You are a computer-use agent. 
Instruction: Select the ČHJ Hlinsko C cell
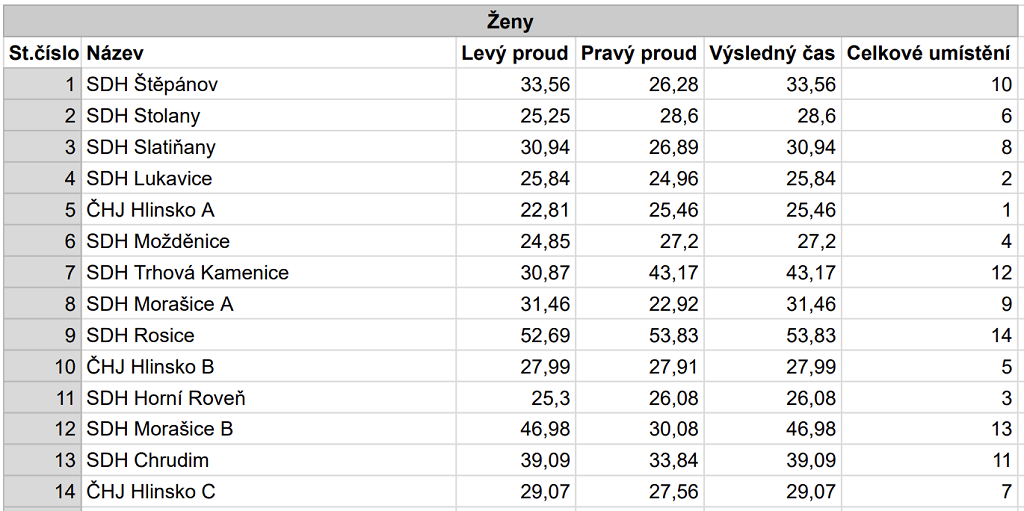pos(268,492)
